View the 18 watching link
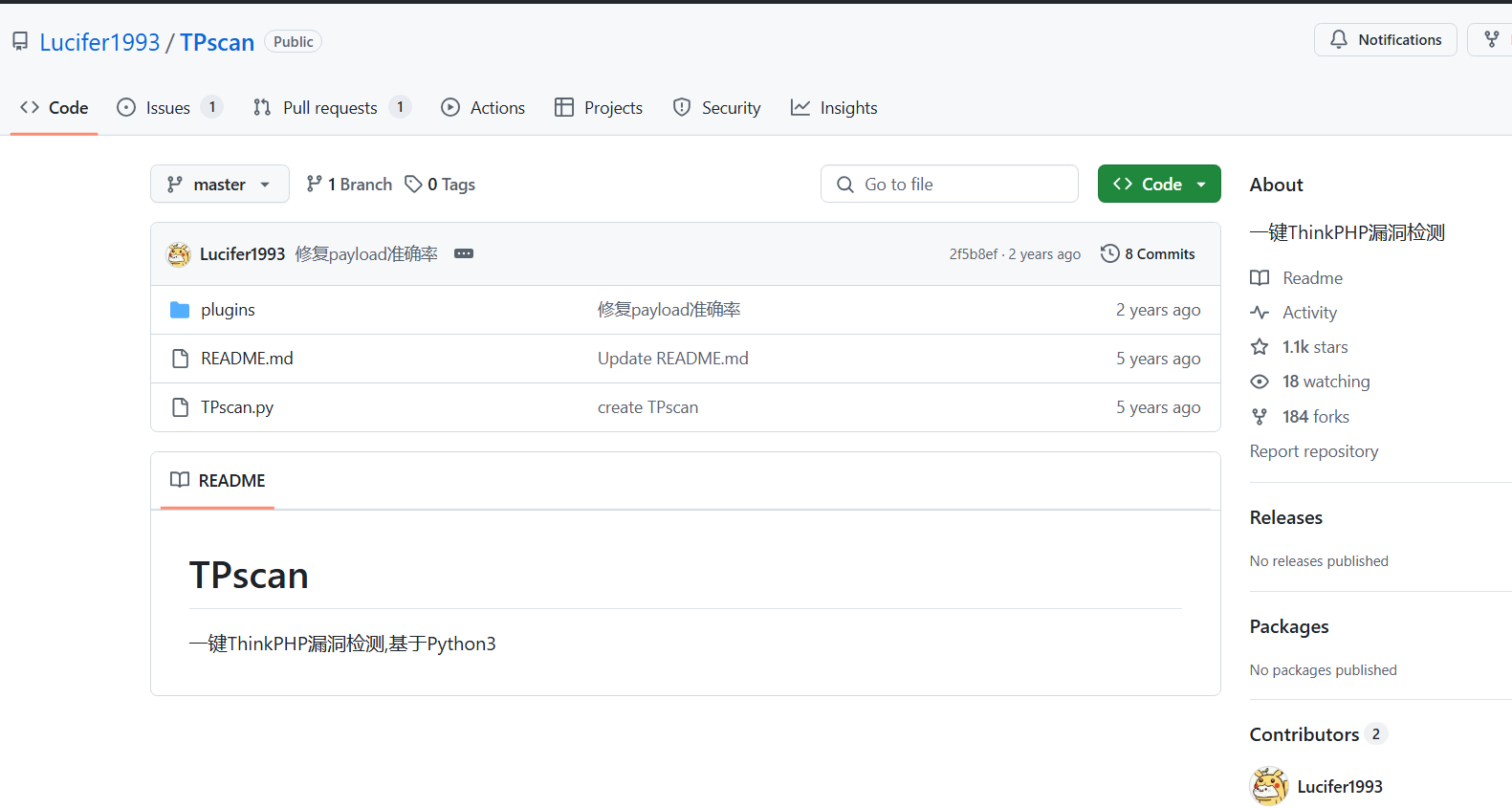The height and width of the screenshot is (808, 1512). [1310, 382]
